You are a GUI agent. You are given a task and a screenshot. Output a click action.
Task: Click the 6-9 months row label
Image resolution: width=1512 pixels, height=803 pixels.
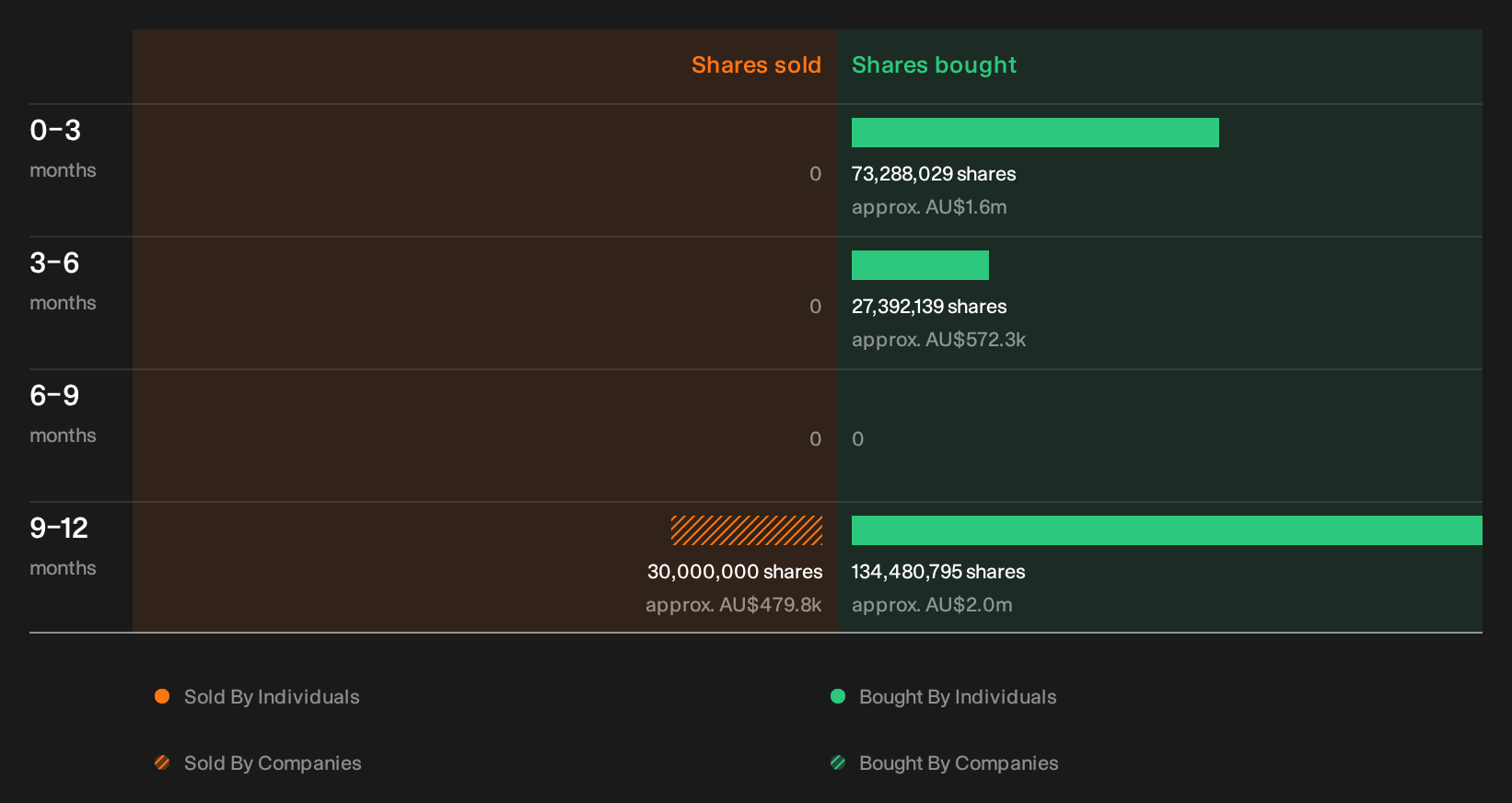[x=63, y=413]
